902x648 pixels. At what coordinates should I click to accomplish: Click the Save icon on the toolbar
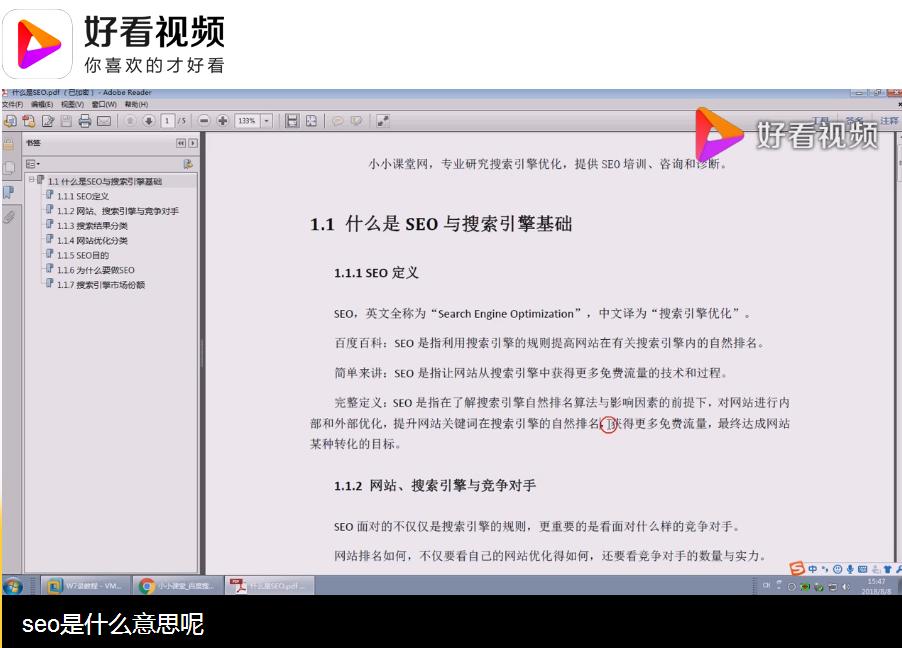click(x=64, y=120)
